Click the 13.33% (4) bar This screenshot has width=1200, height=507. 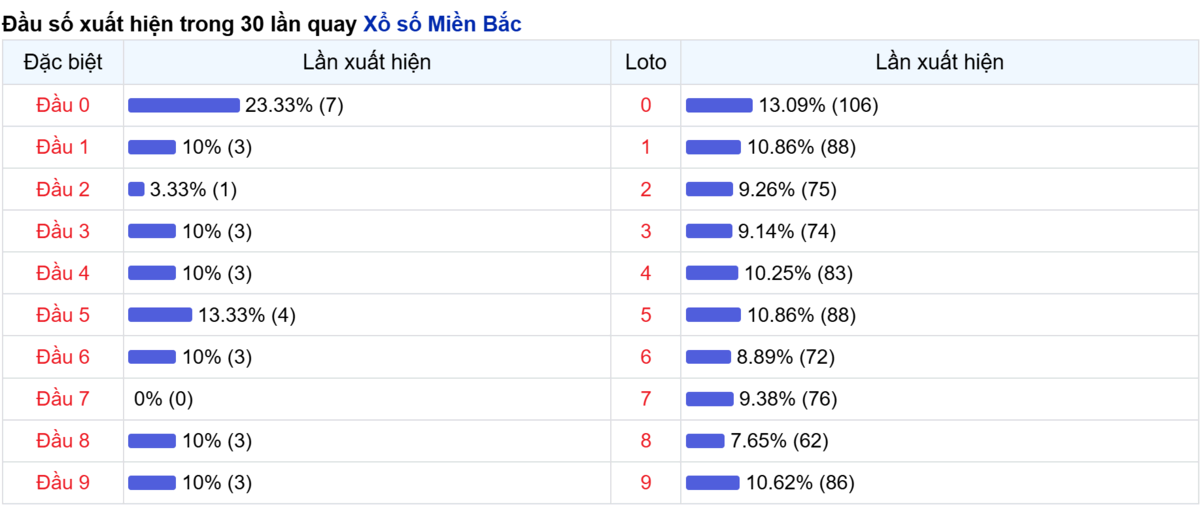click(160, 315)
